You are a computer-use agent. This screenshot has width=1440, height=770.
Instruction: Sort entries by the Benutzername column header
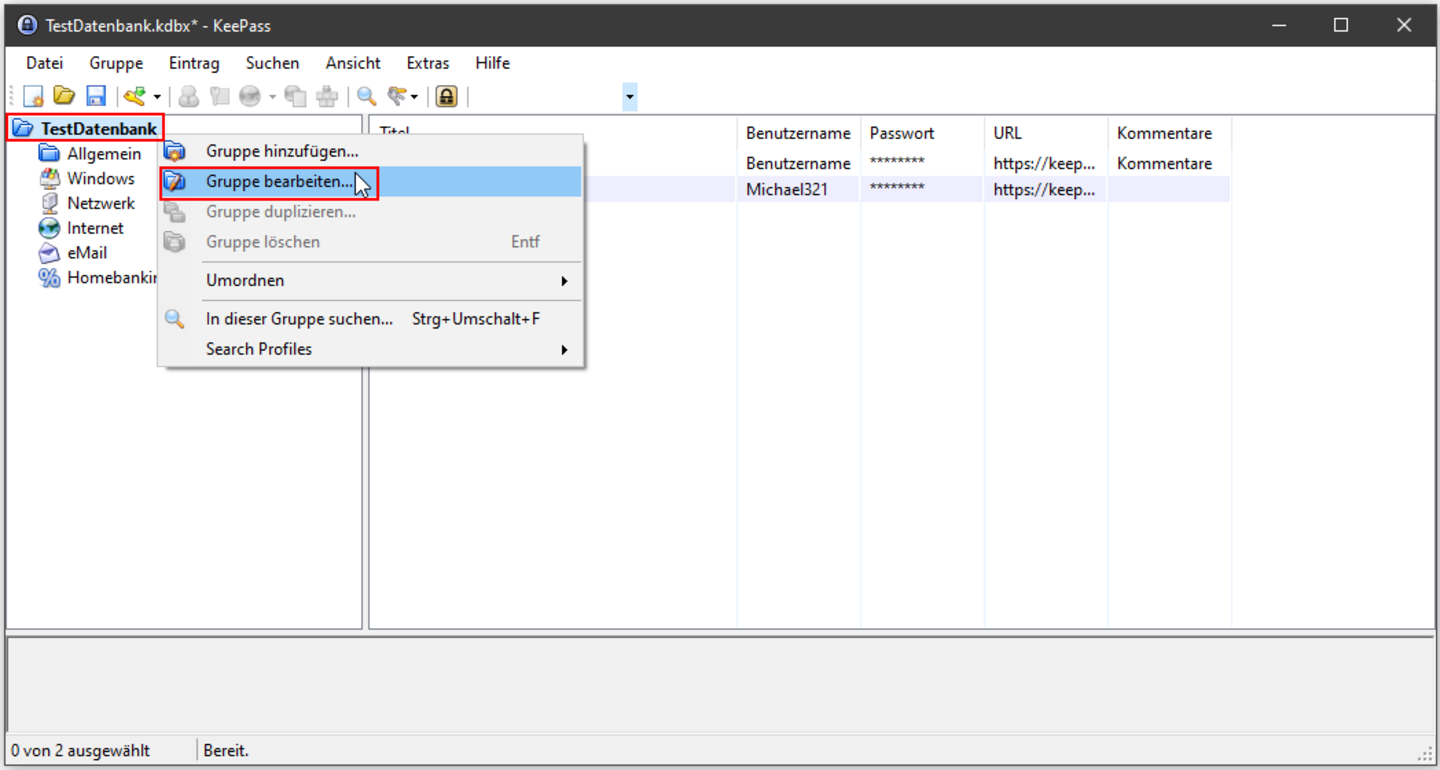point(799,133)
